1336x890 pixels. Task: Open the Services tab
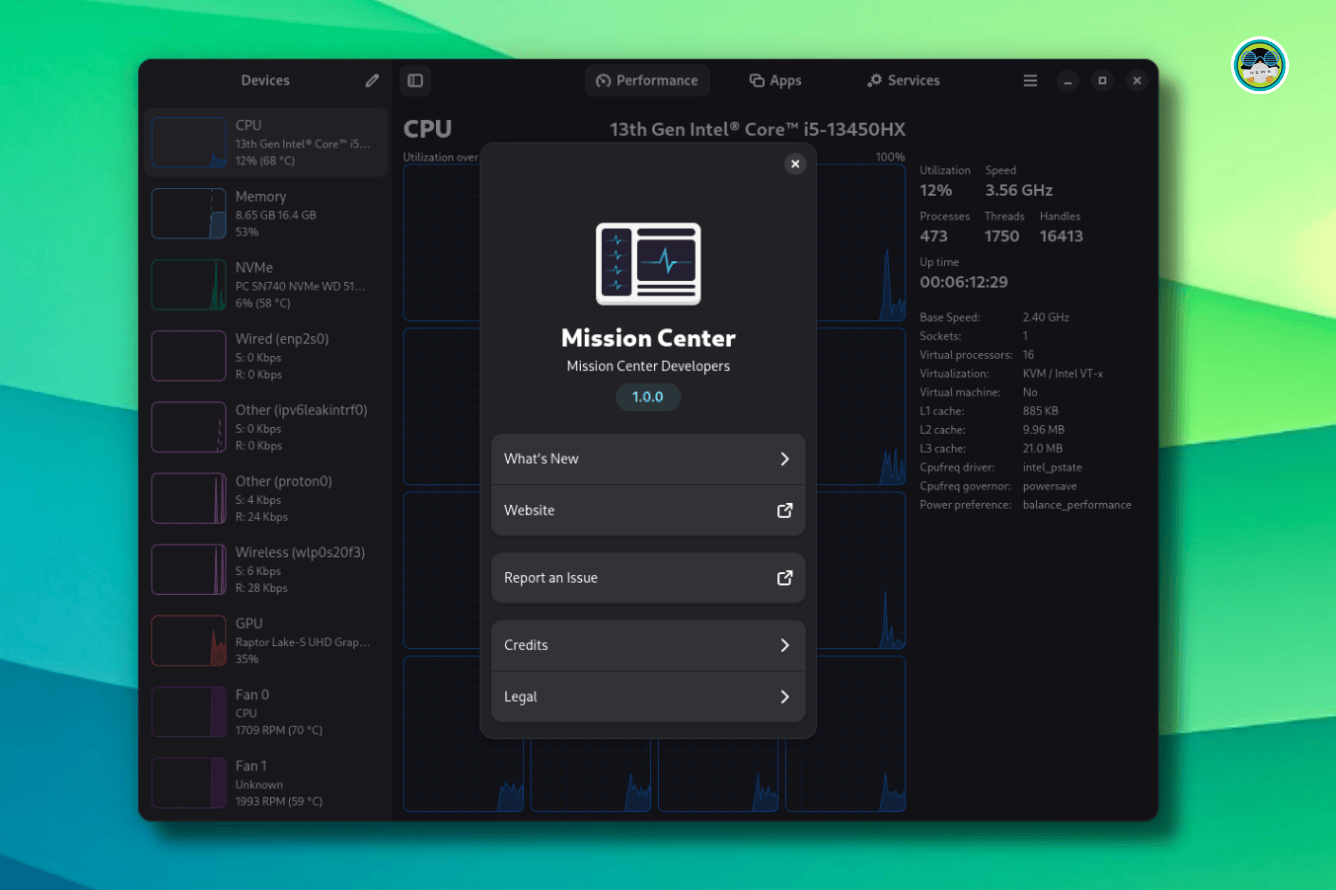(903, 81)
